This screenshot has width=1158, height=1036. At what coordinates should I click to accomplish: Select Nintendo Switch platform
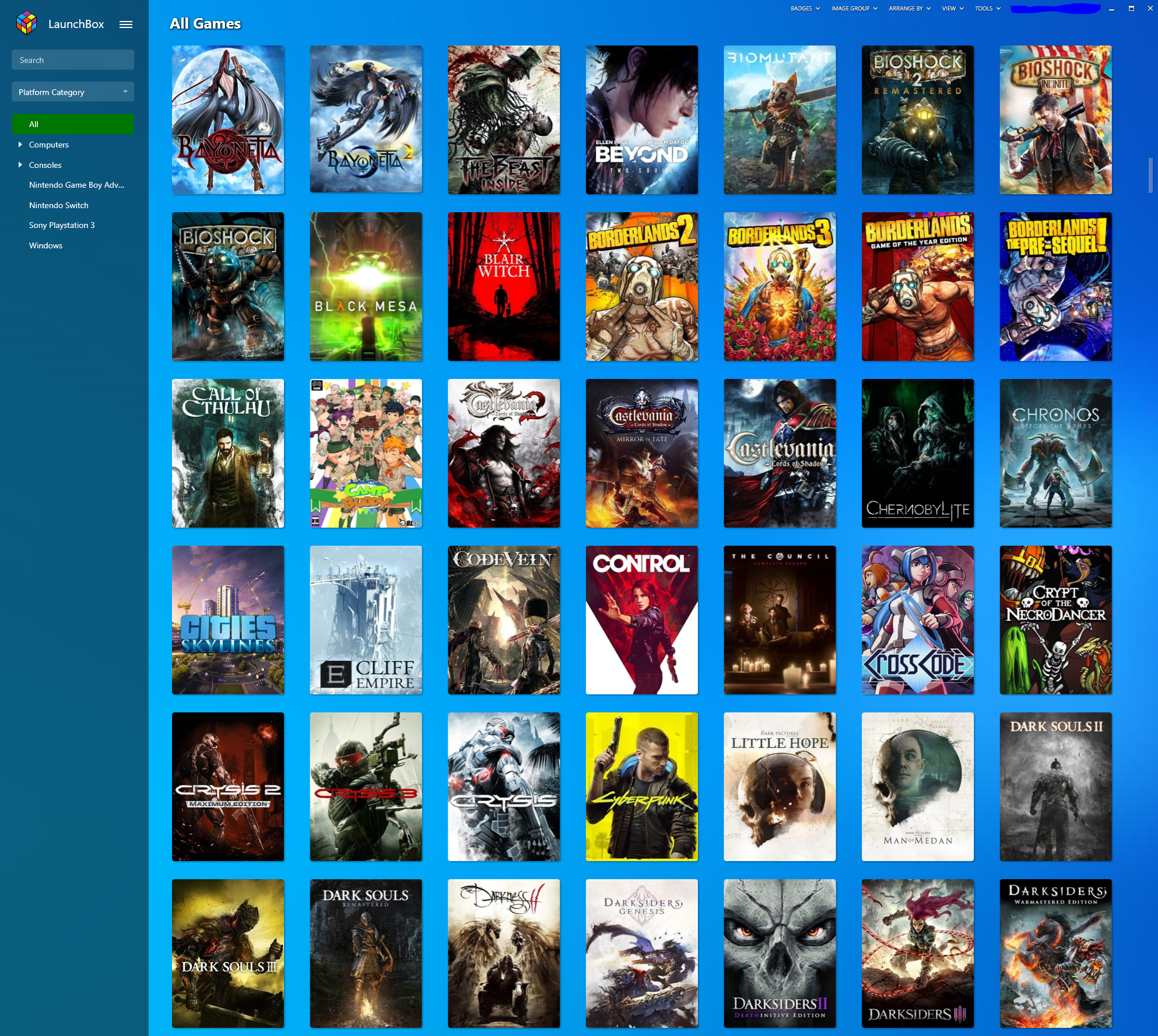tap(59, 205)
